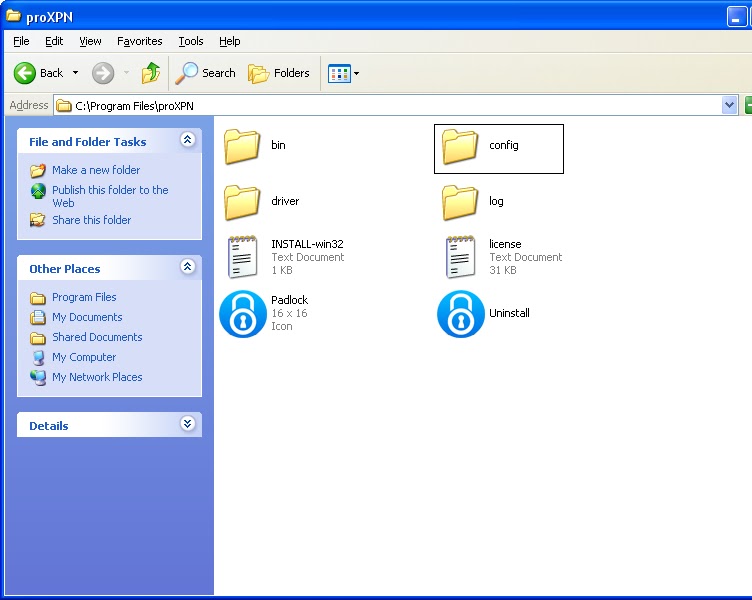Go up one folder level
The image size is (752, 600).
pyautogui.click(x=151, y=73)
